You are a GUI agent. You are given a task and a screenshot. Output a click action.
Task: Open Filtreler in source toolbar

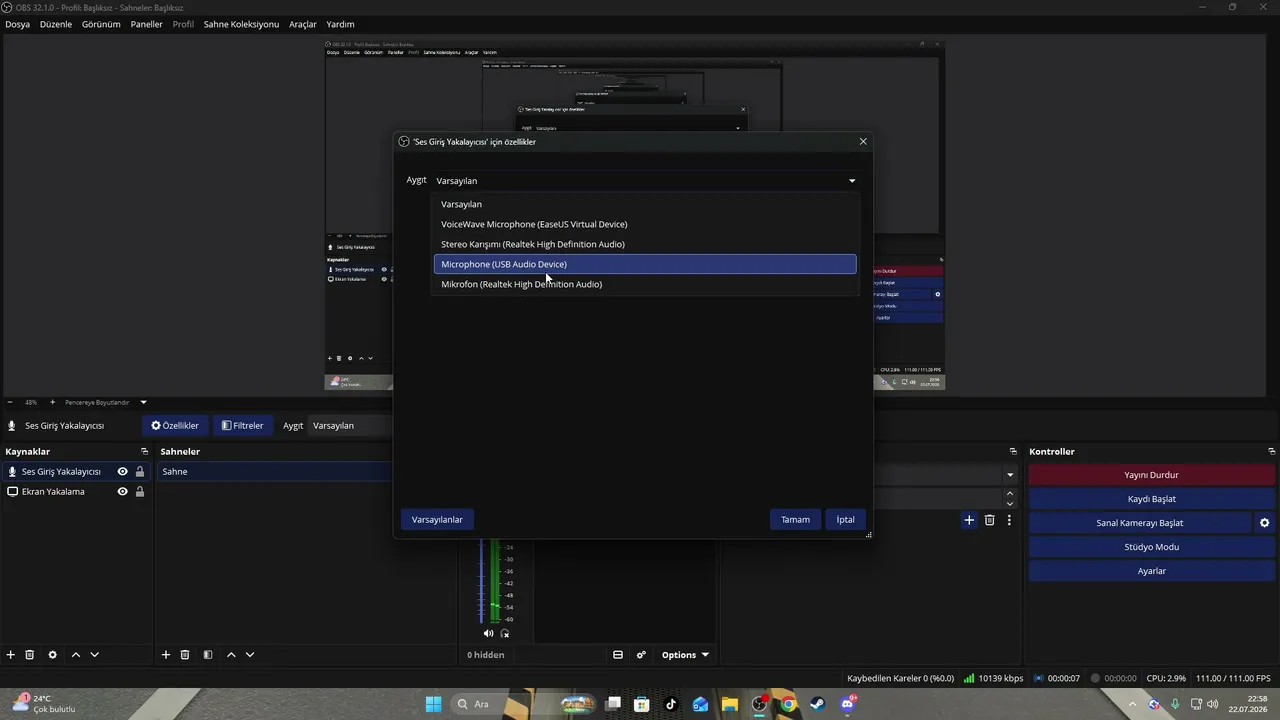click(x=242, y=426)
